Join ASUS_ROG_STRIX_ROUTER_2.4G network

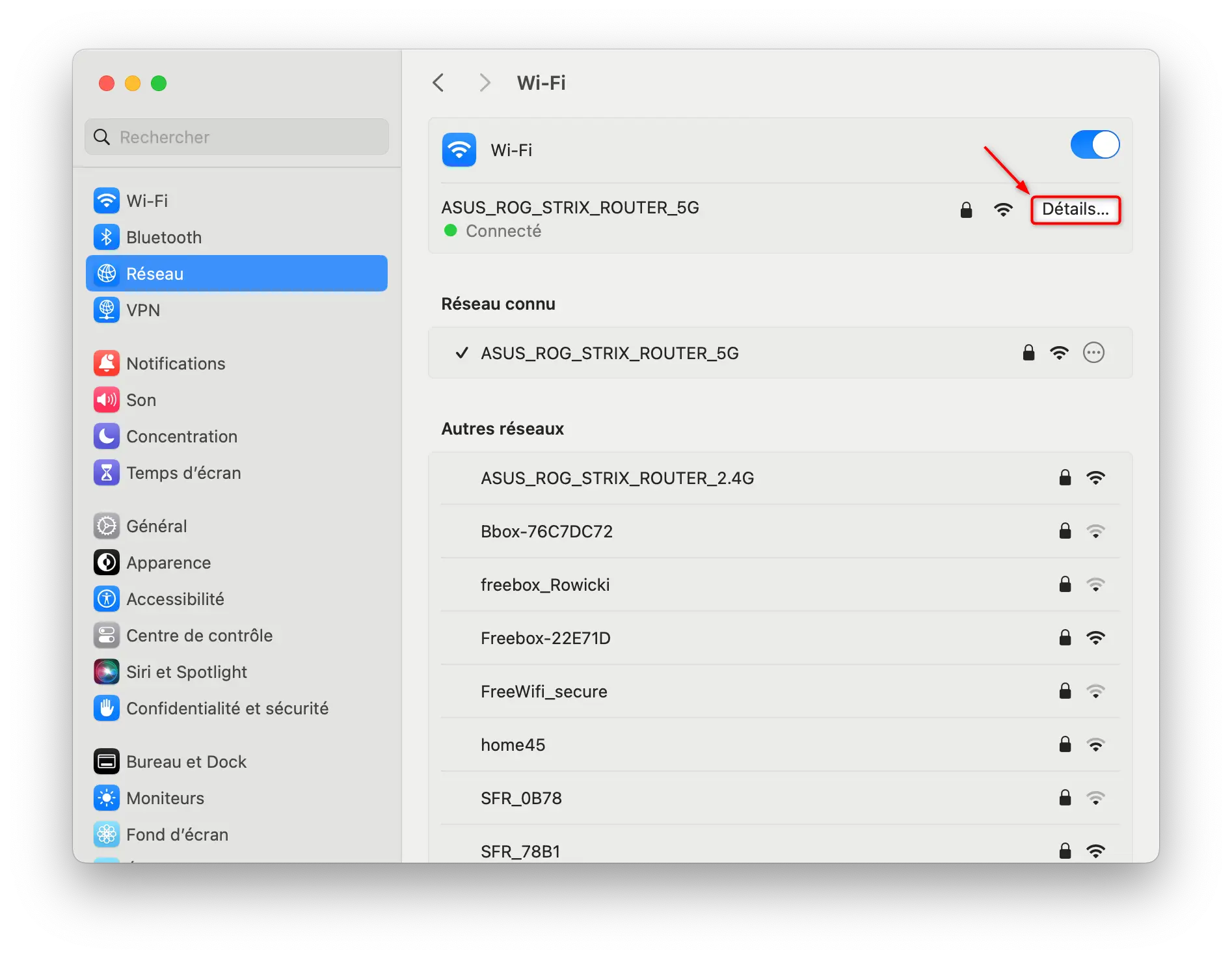[781, 478]
